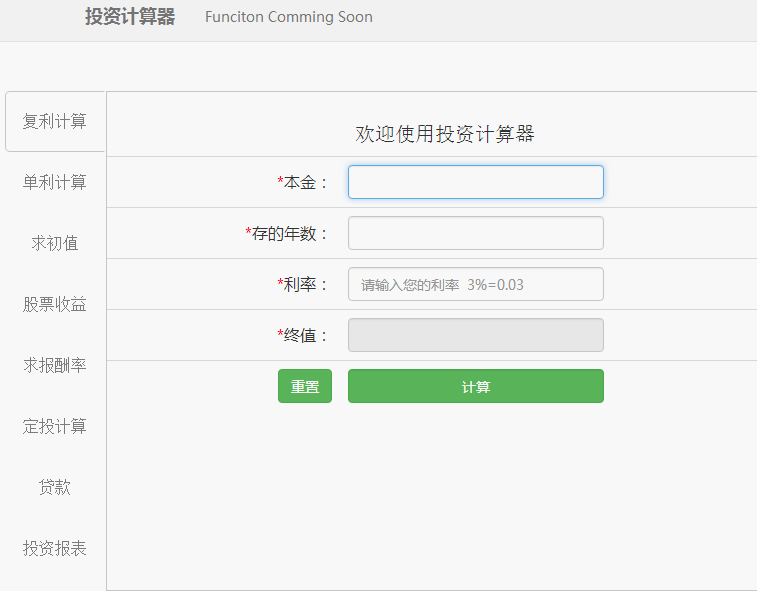Go to the 求报酬率 tab
Screen dimensions: 757x591
55,365
